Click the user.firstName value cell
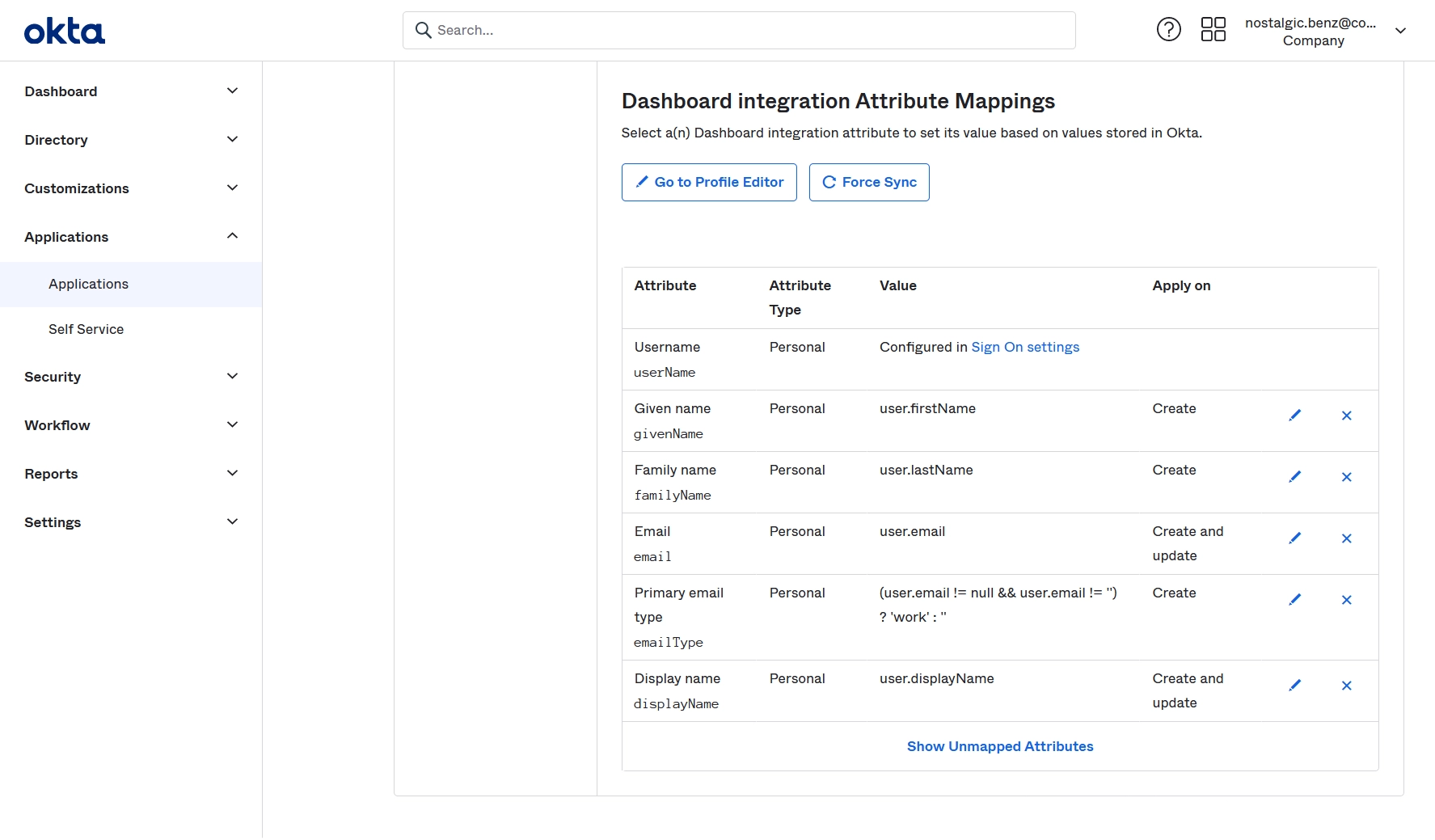This screenshot has width=1435, height=840. pos(927,408)
